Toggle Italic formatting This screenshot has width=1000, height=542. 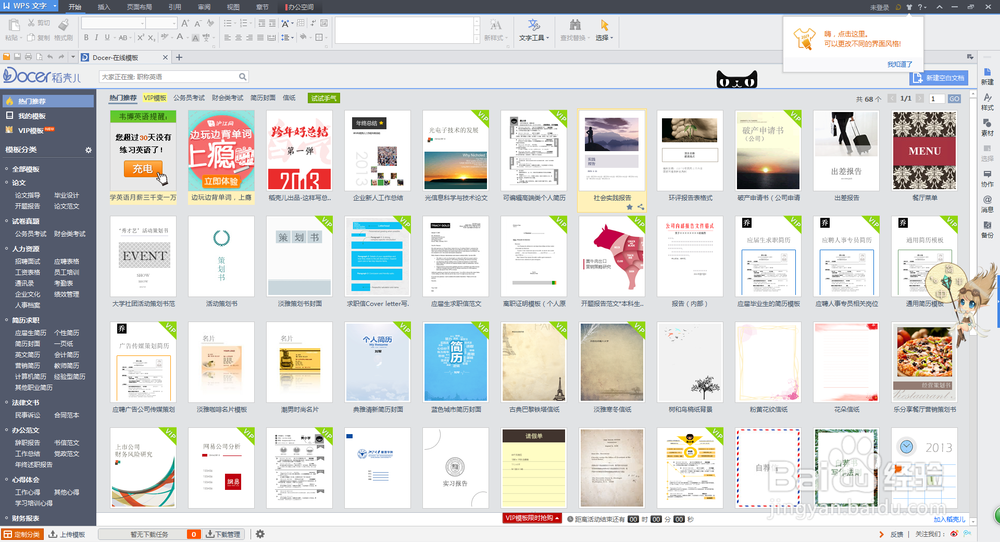tap(96, 38)
